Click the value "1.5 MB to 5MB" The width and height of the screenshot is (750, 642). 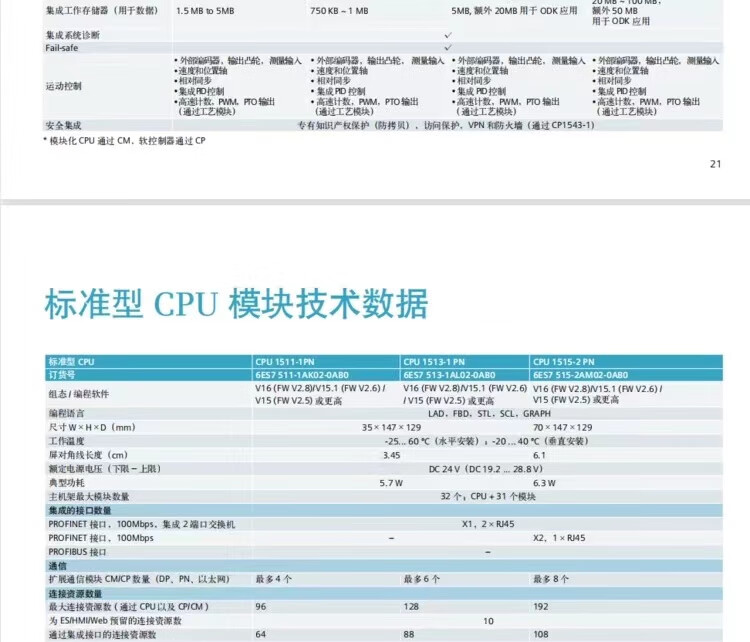point(205,11)
